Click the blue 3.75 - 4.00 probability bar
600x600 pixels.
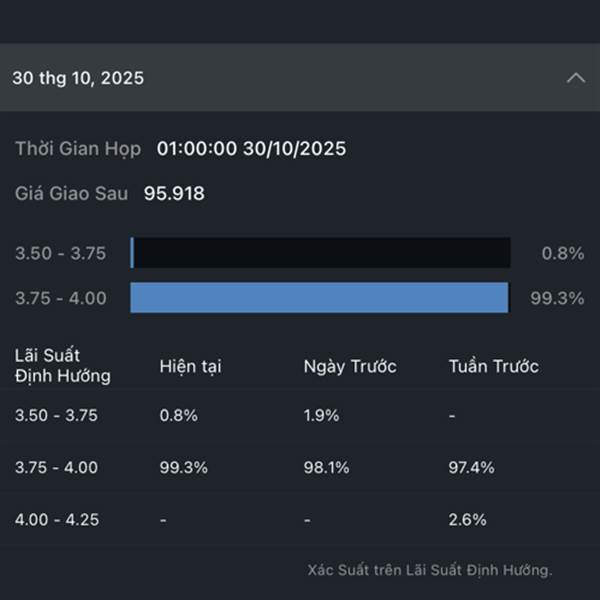319,298
